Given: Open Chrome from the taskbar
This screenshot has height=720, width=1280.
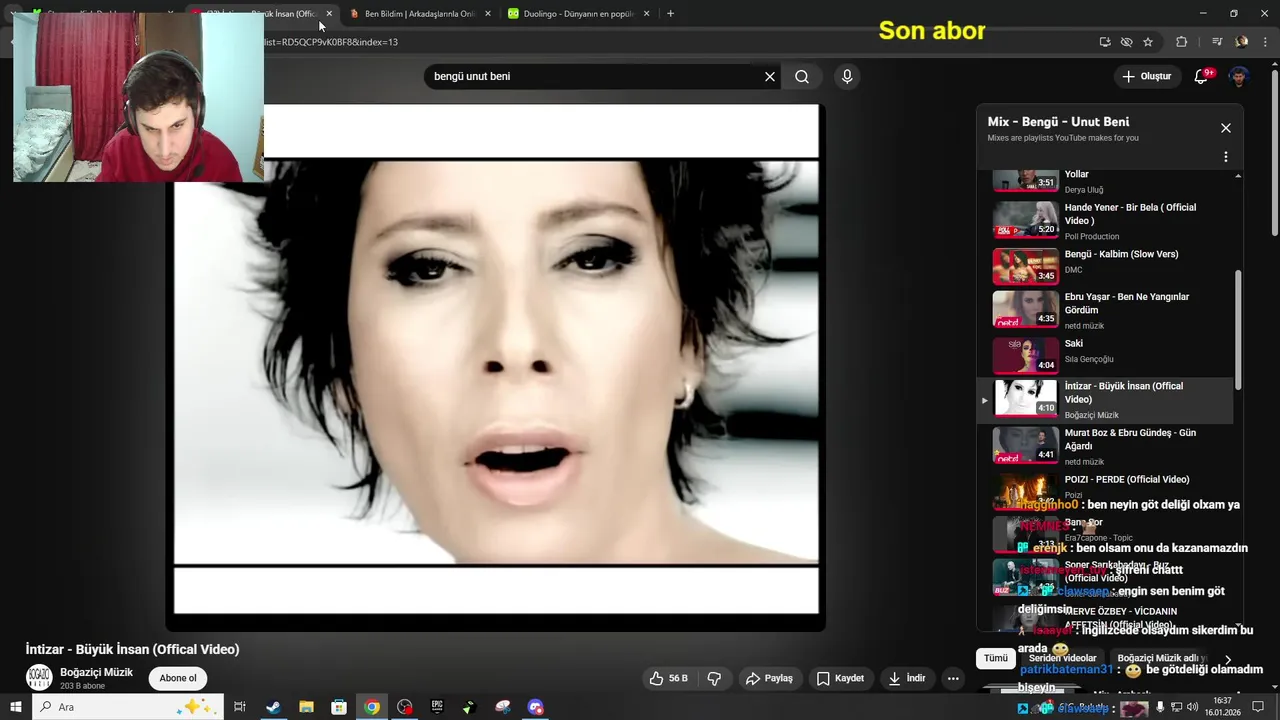Looking at the screenshot, I should tap(372, 707).
